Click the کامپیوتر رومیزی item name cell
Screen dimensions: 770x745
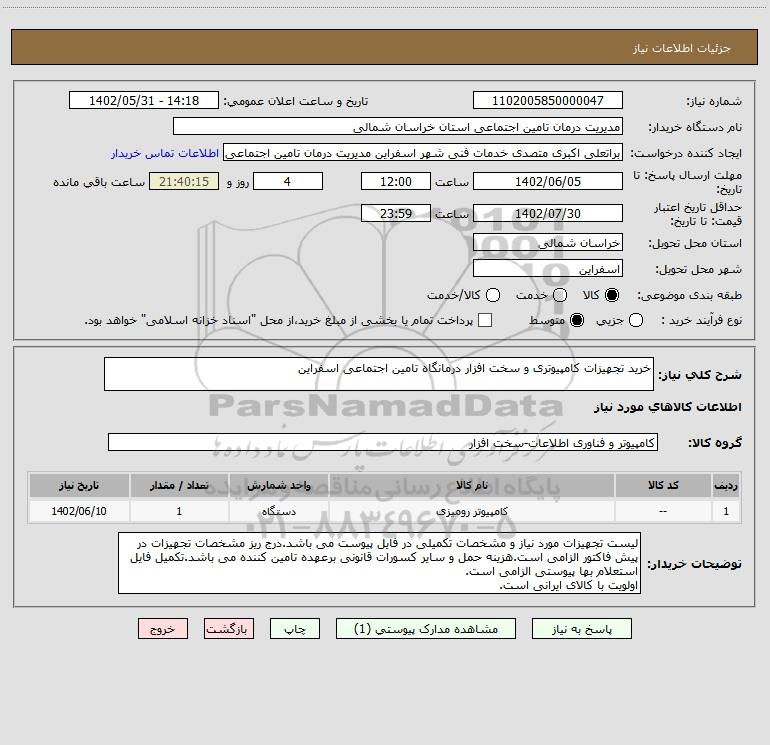[471, 511]
